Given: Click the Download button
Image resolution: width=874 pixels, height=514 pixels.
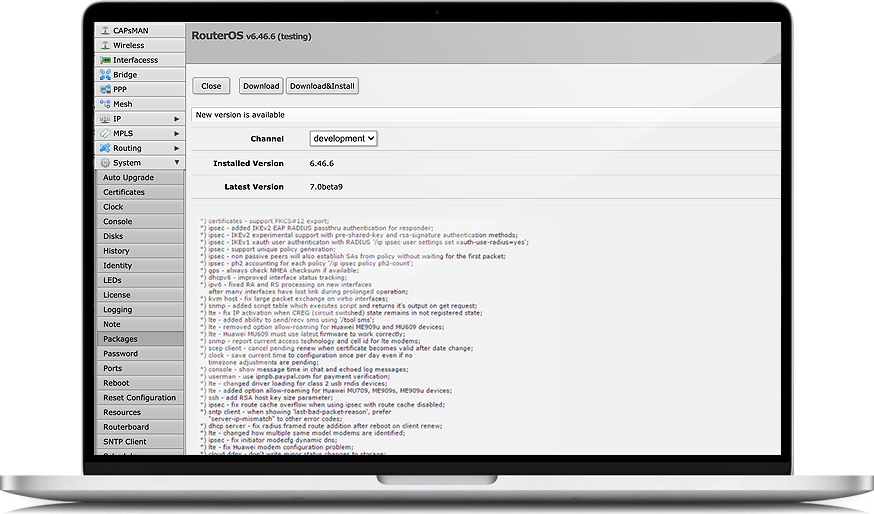Looking at the screenshot, I should [261, 86].
